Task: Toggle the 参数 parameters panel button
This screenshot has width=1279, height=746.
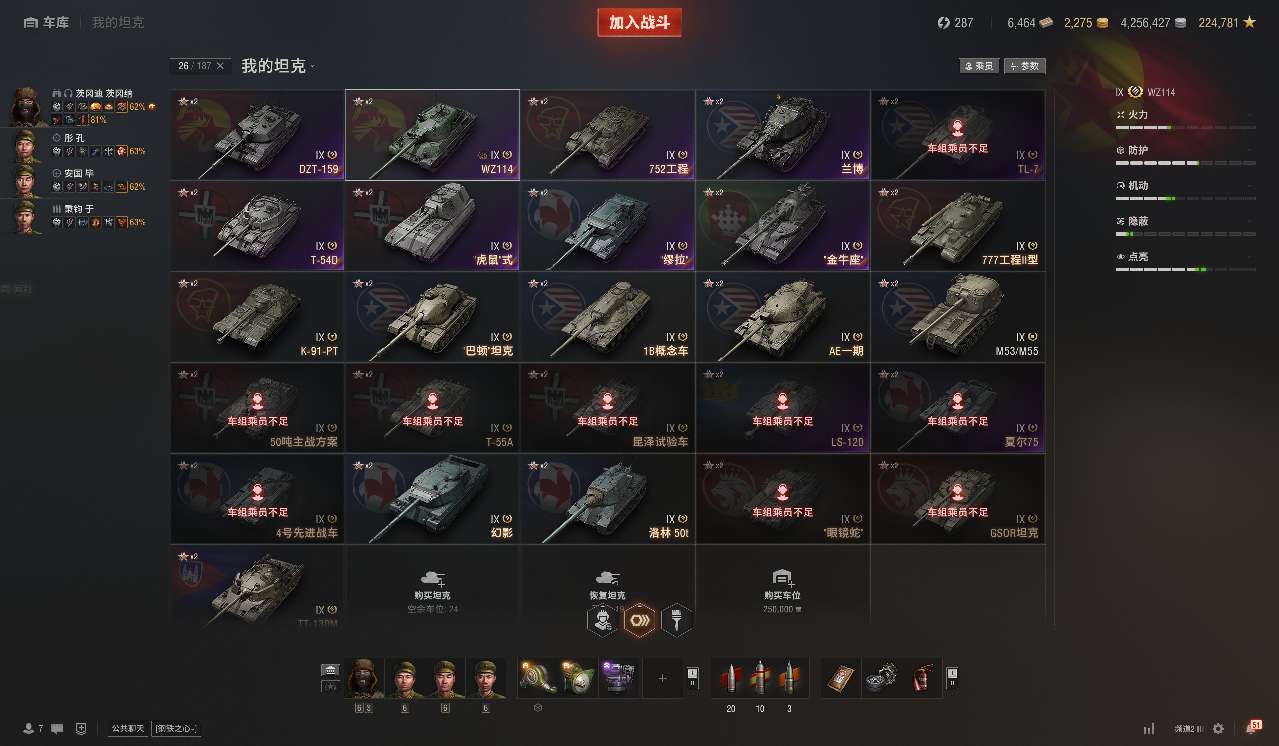Action: [x=1025, y=66]
